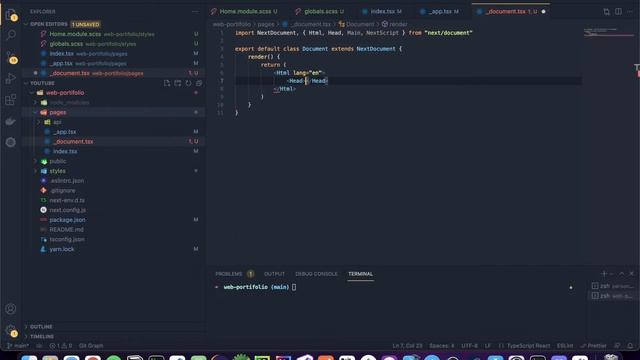Open the Extensions view
Screen dimensions: 640x360
tap(11, 100)
